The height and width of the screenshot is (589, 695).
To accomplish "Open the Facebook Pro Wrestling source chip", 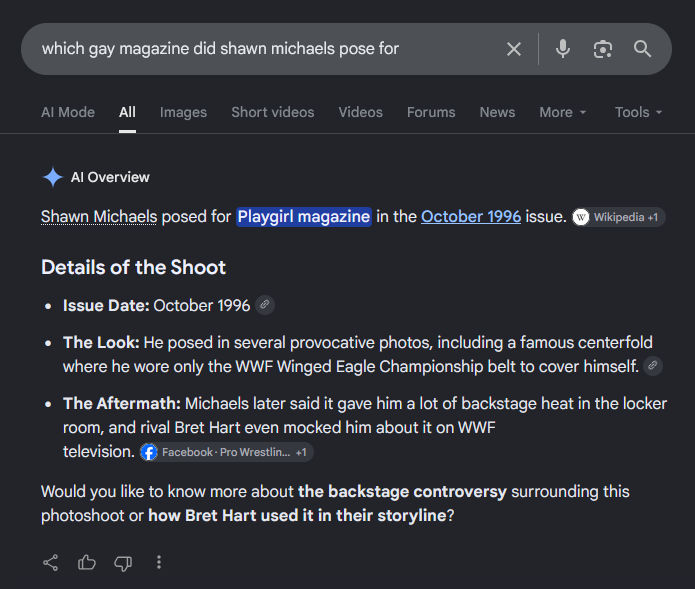I will point(226,452).
